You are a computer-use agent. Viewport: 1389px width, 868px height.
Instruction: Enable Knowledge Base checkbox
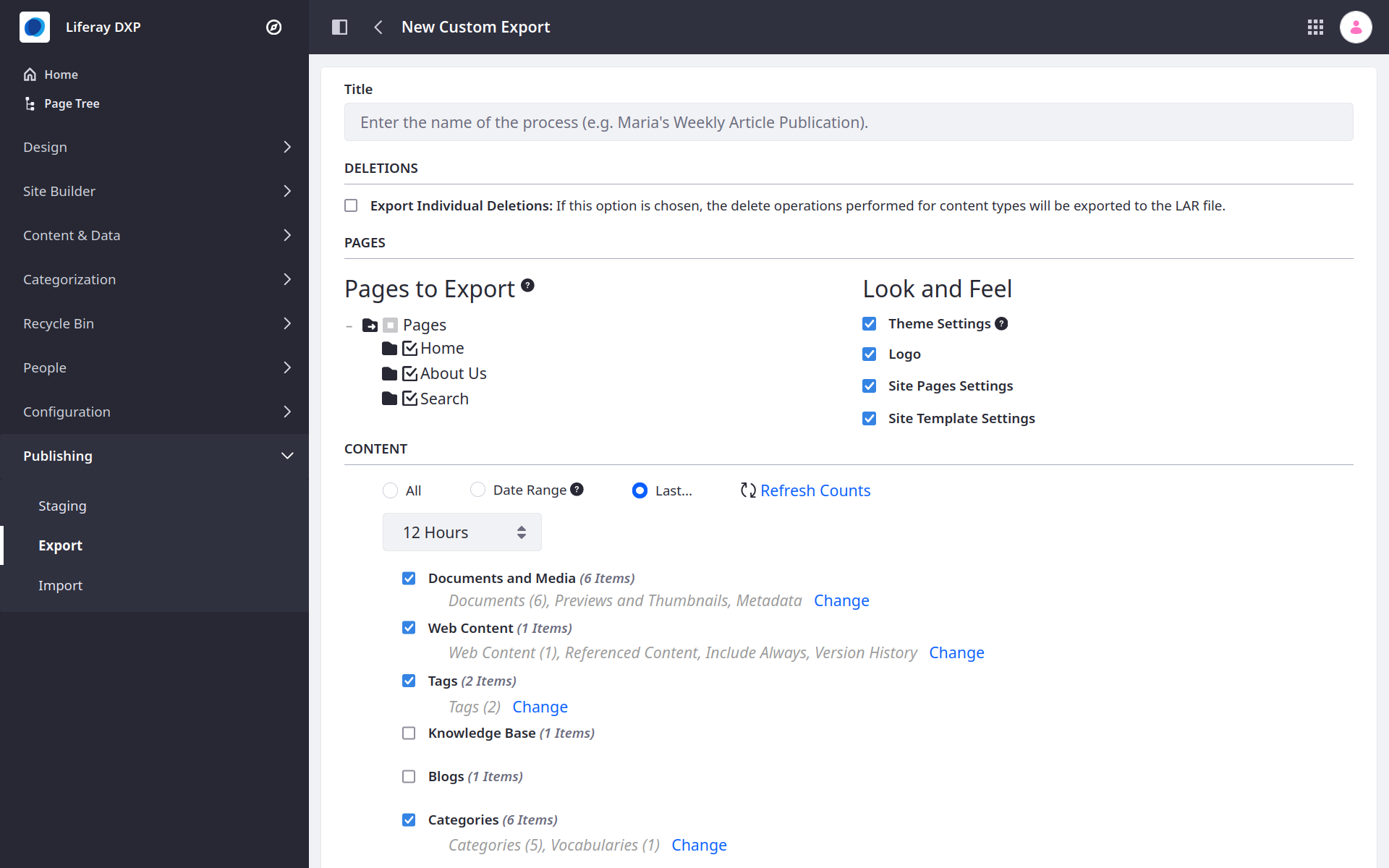410,732
